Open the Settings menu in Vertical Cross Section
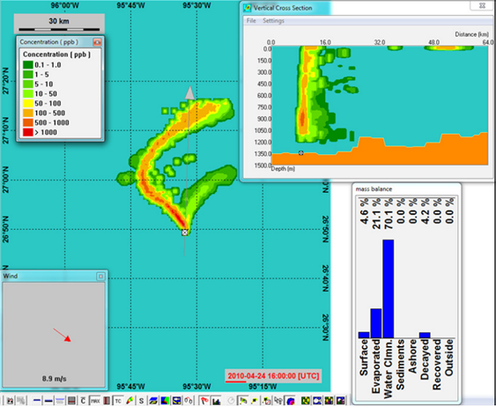 [273, 21]
